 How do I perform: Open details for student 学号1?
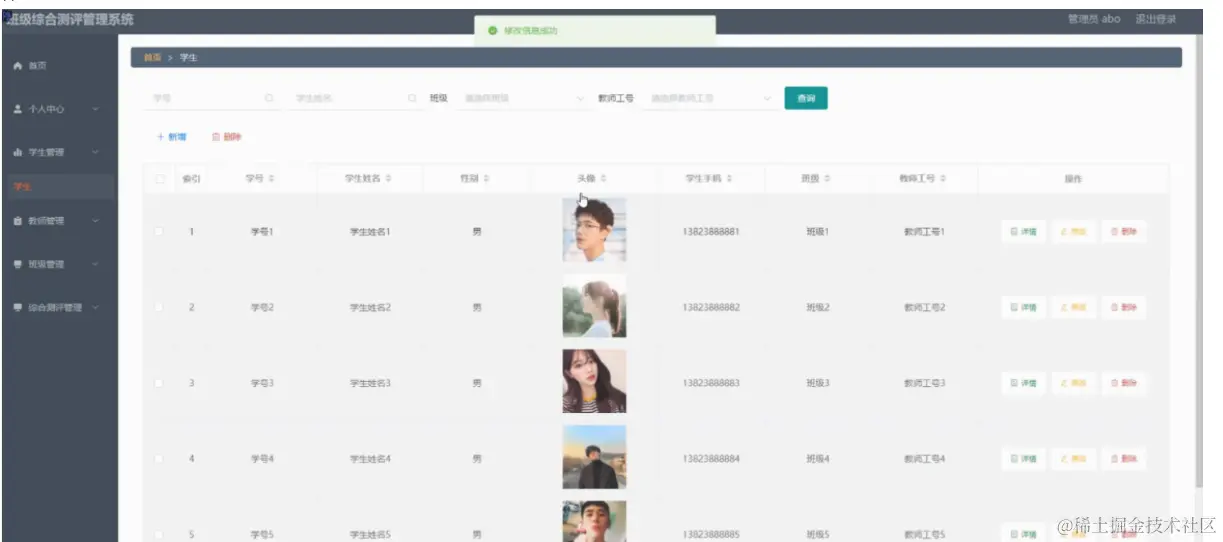tap(1023, 231)
